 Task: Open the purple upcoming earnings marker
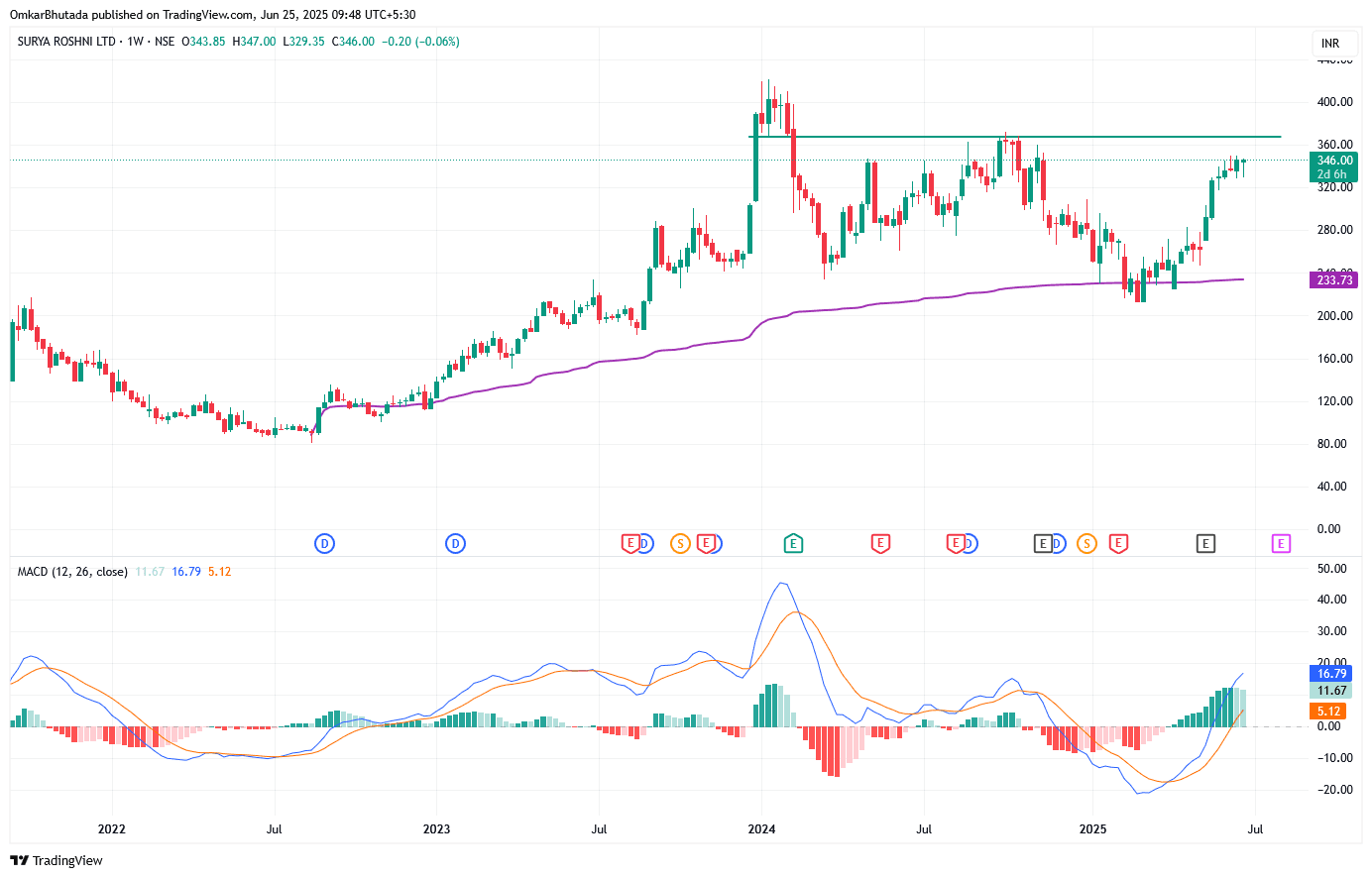click(x=1281, y=543)
